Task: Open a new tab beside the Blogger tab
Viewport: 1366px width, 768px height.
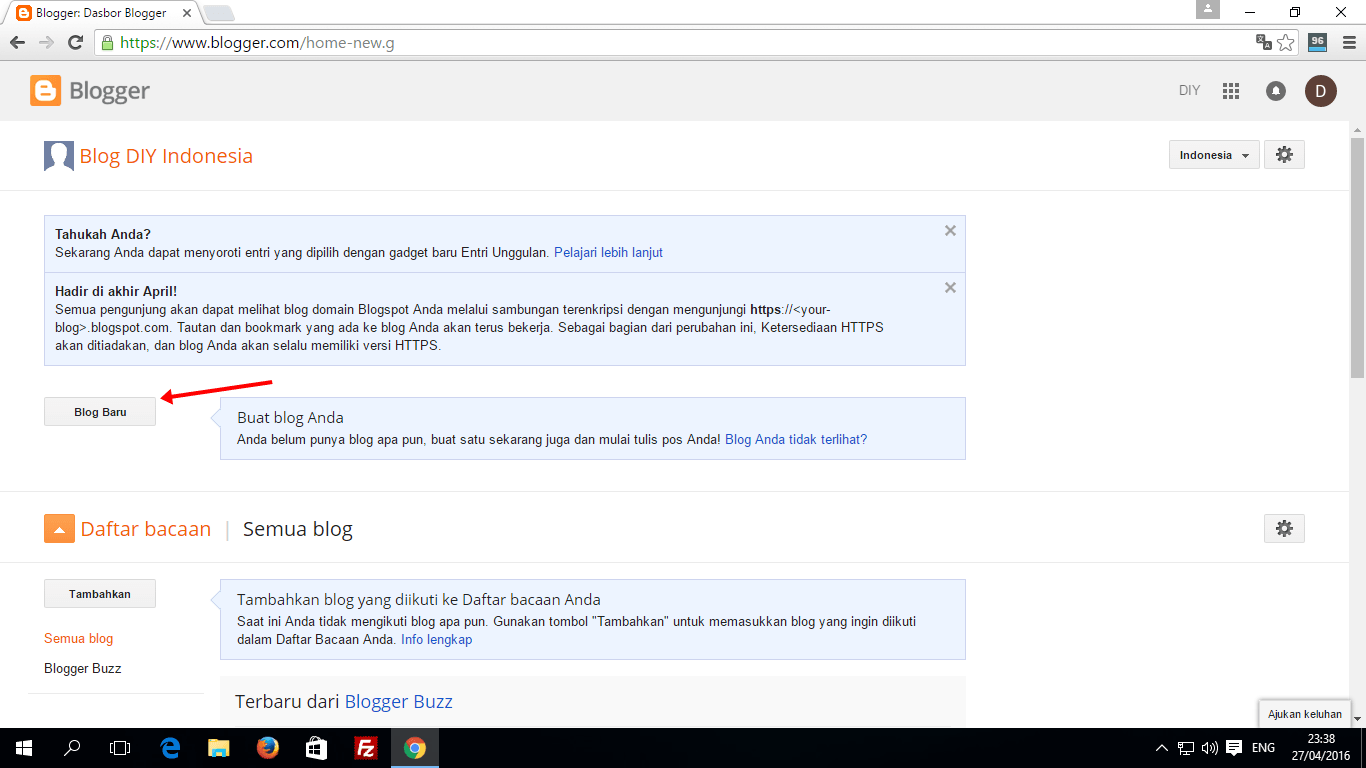Action: (219, 13)
